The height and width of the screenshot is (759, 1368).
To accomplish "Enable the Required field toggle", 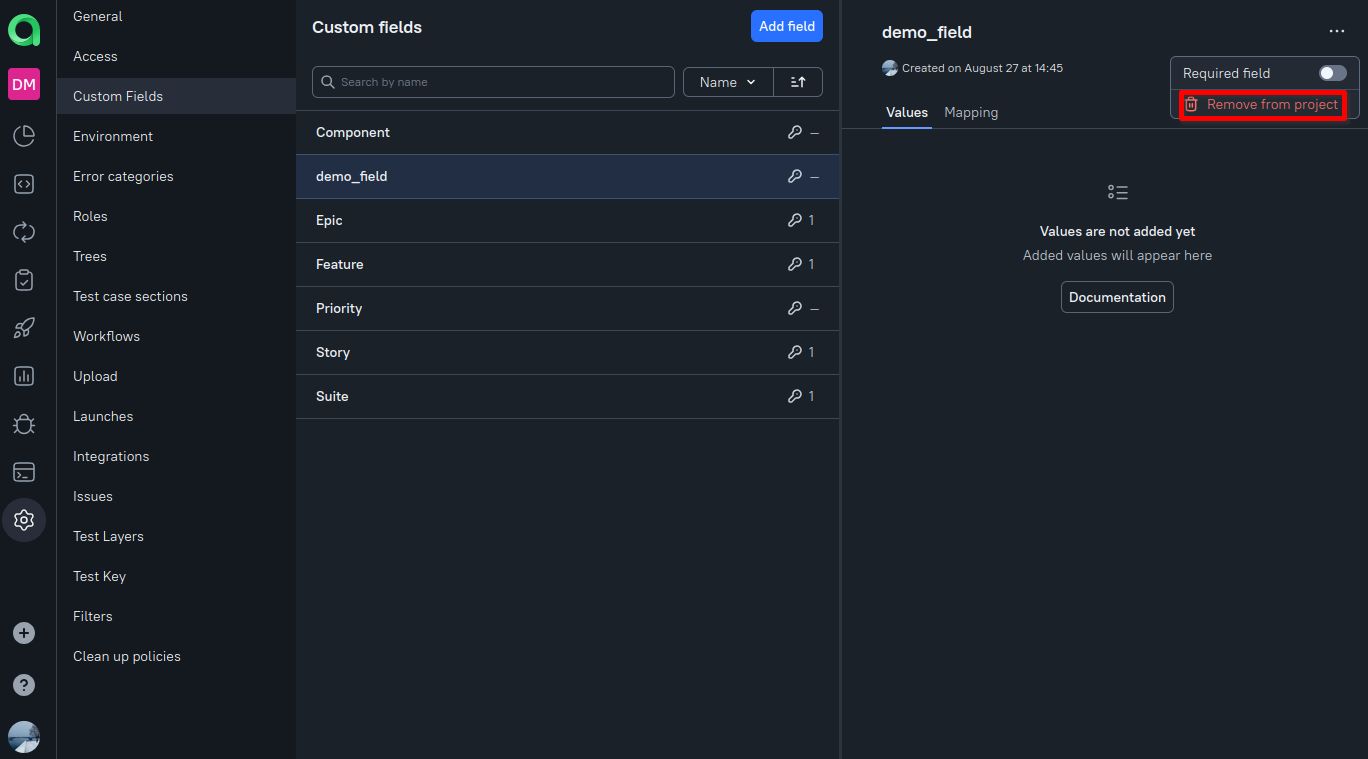I will 1332,72.
